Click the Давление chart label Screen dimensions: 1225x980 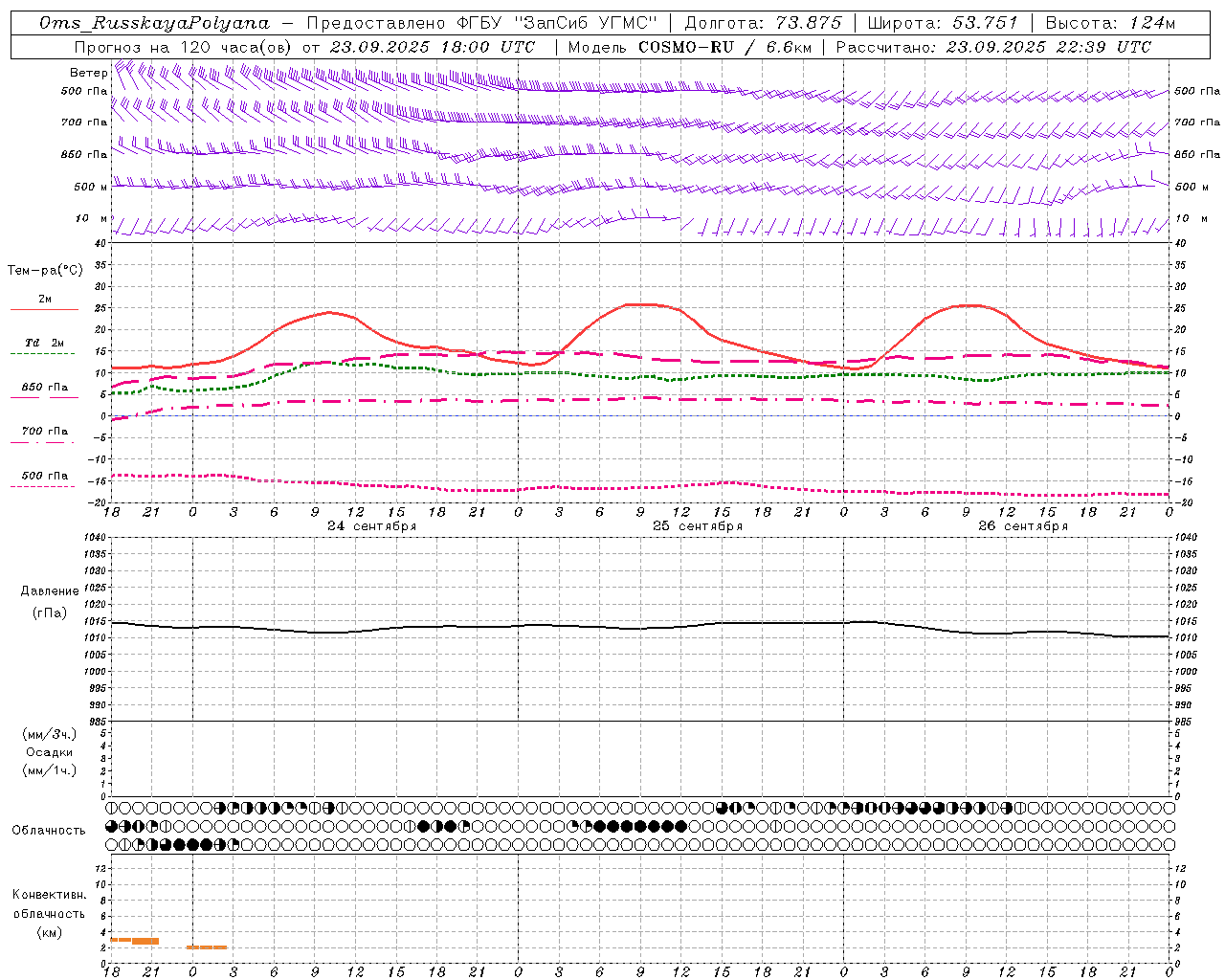(x=50, y=591)
